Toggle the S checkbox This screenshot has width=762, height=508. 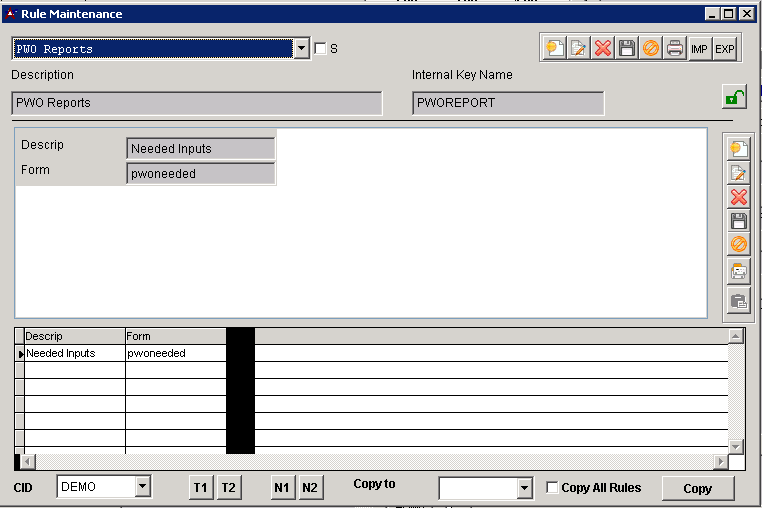[x=320, y=48]
